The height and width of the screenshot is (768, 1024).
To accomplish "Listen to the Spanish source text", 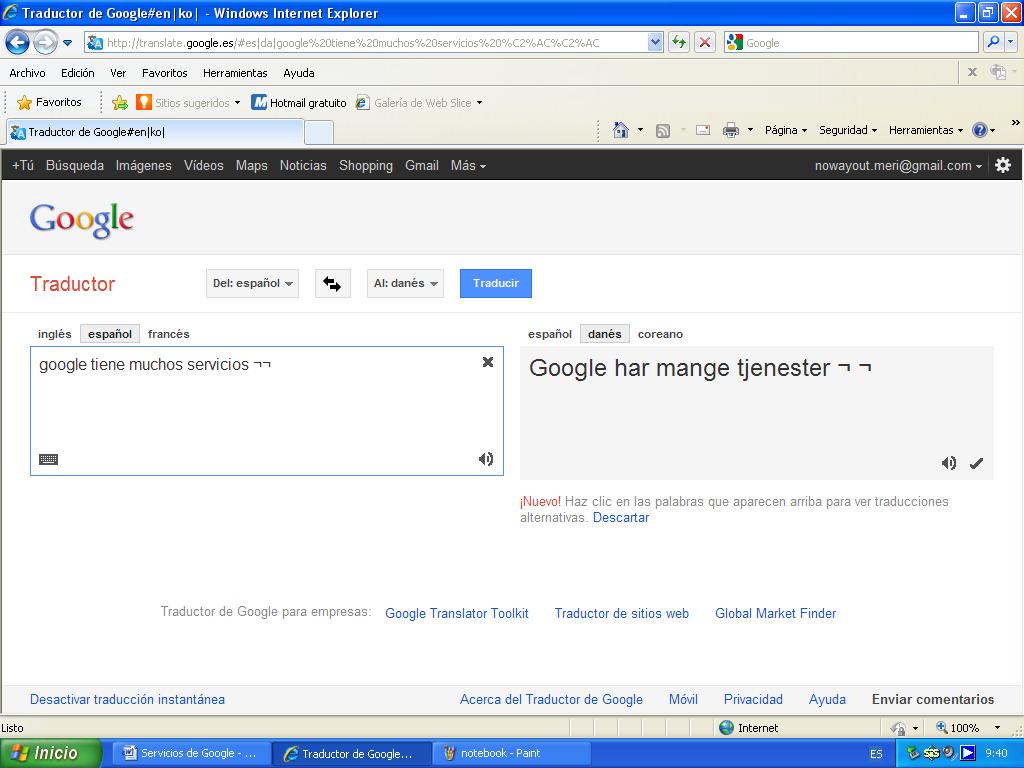I will (x=485, y=459).
